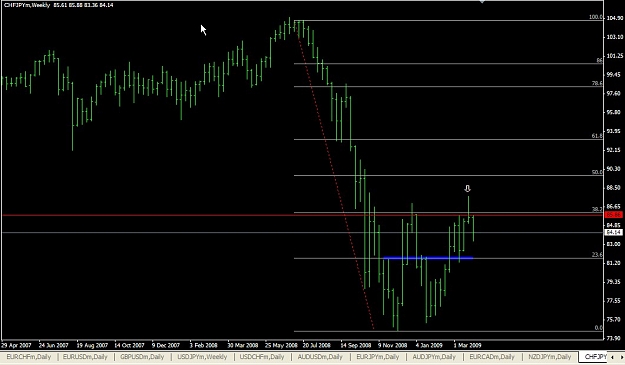Click the red 85.66 price label
The height and width of the screenshot is (365, 625).
614,215
